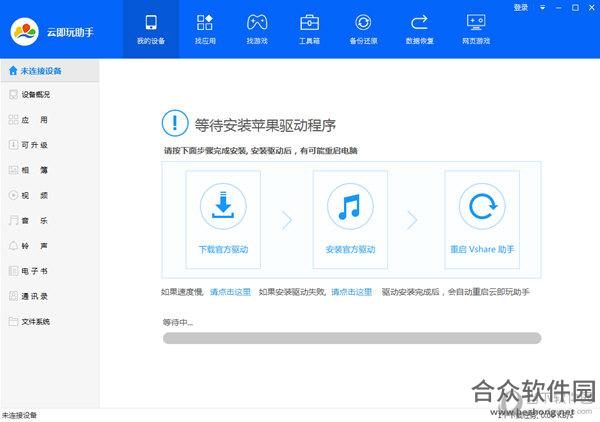Maximize the window

click(575, 8)
